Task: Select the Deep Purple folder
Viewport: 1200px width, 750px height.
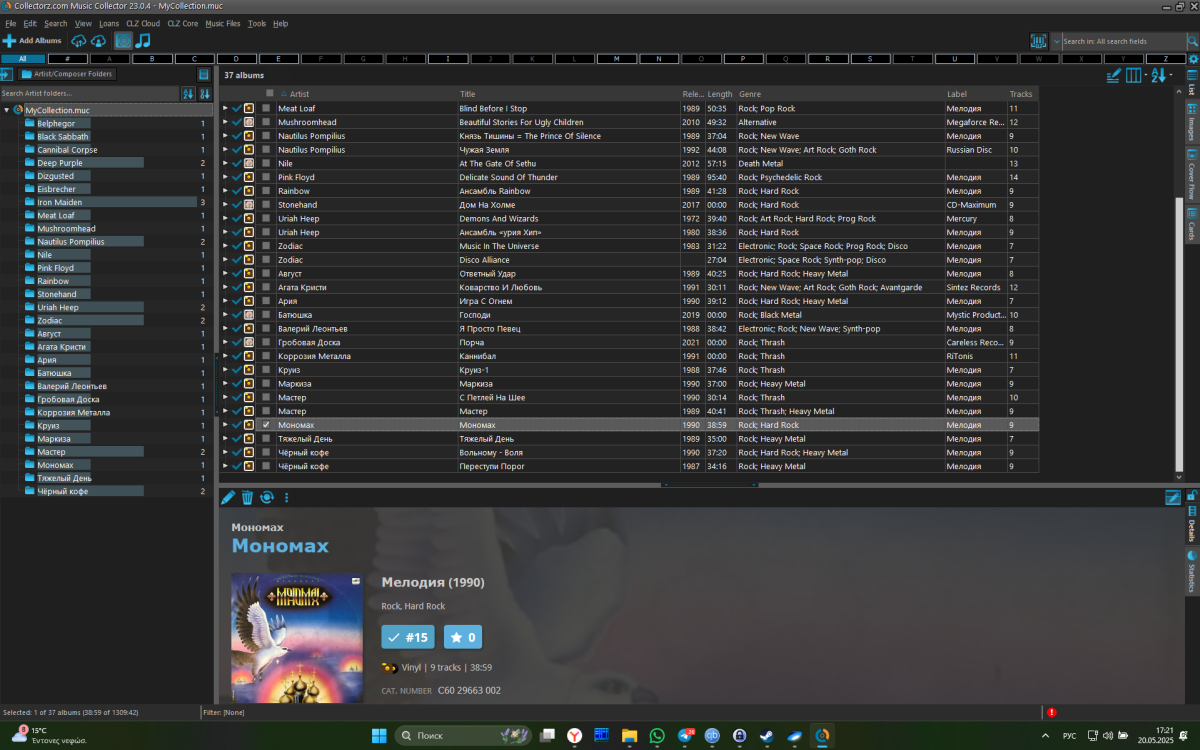Action: [x=60, y=162]
